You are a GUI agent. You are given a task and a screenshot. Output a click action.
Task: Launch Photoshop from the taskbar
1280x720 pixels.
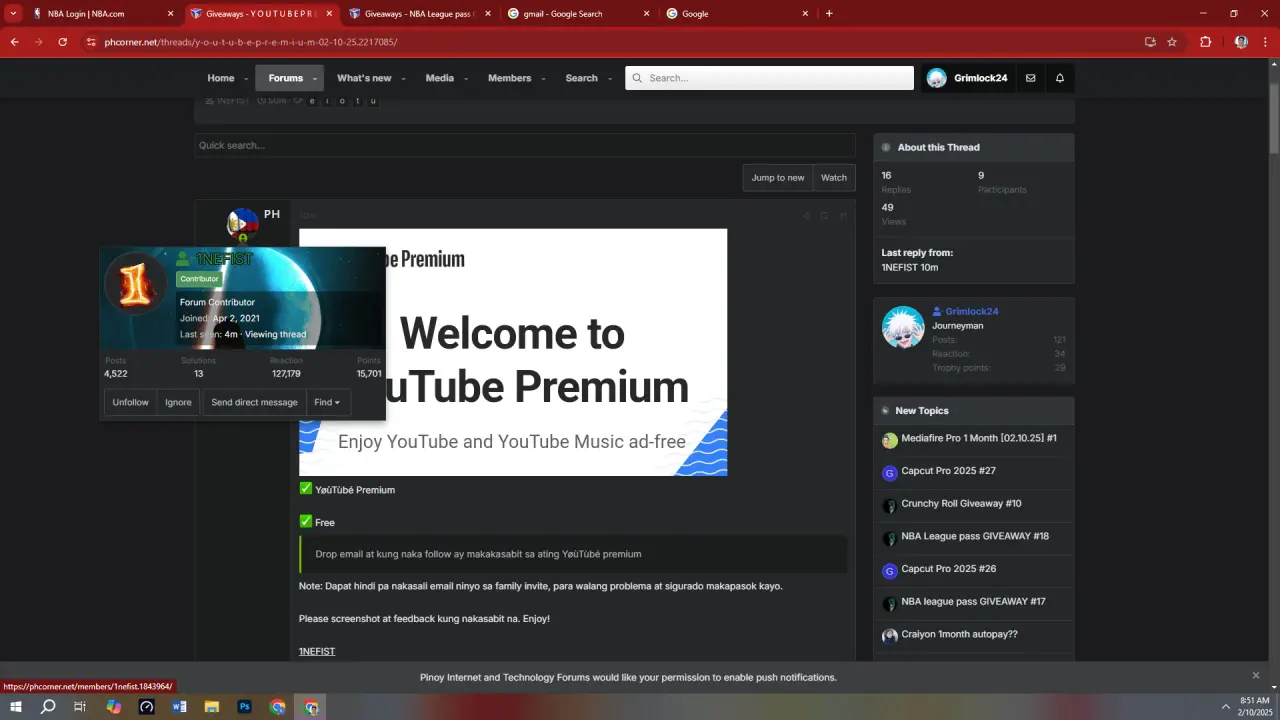(x=245, y=707)
